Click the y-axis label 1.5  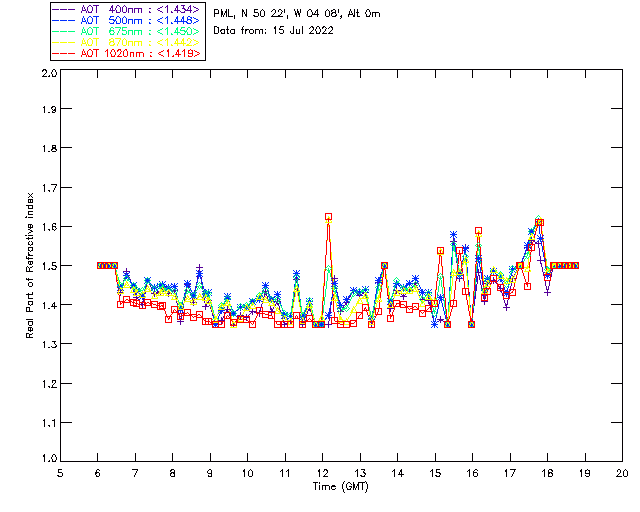(x=49, y=266)
